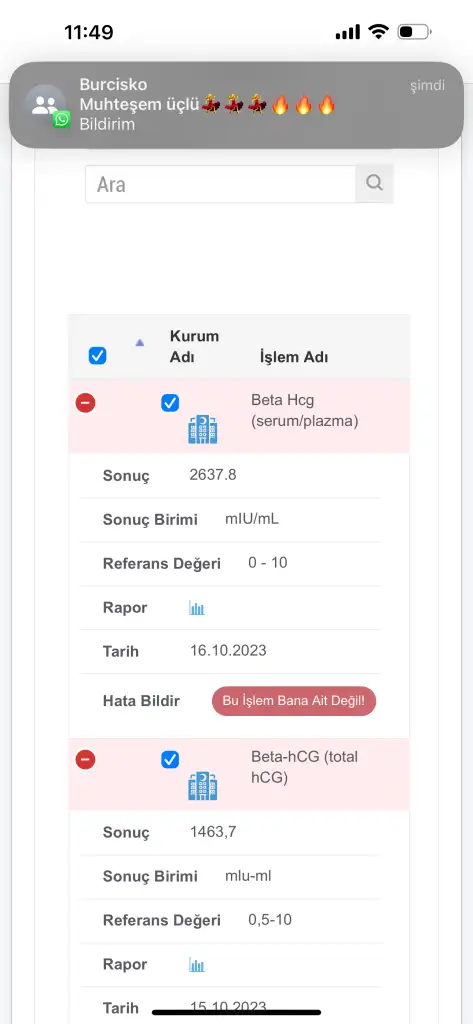Tap the battery icon in the status bar
The width and height of the screenshot is (473, 1024).
(414, 31)
